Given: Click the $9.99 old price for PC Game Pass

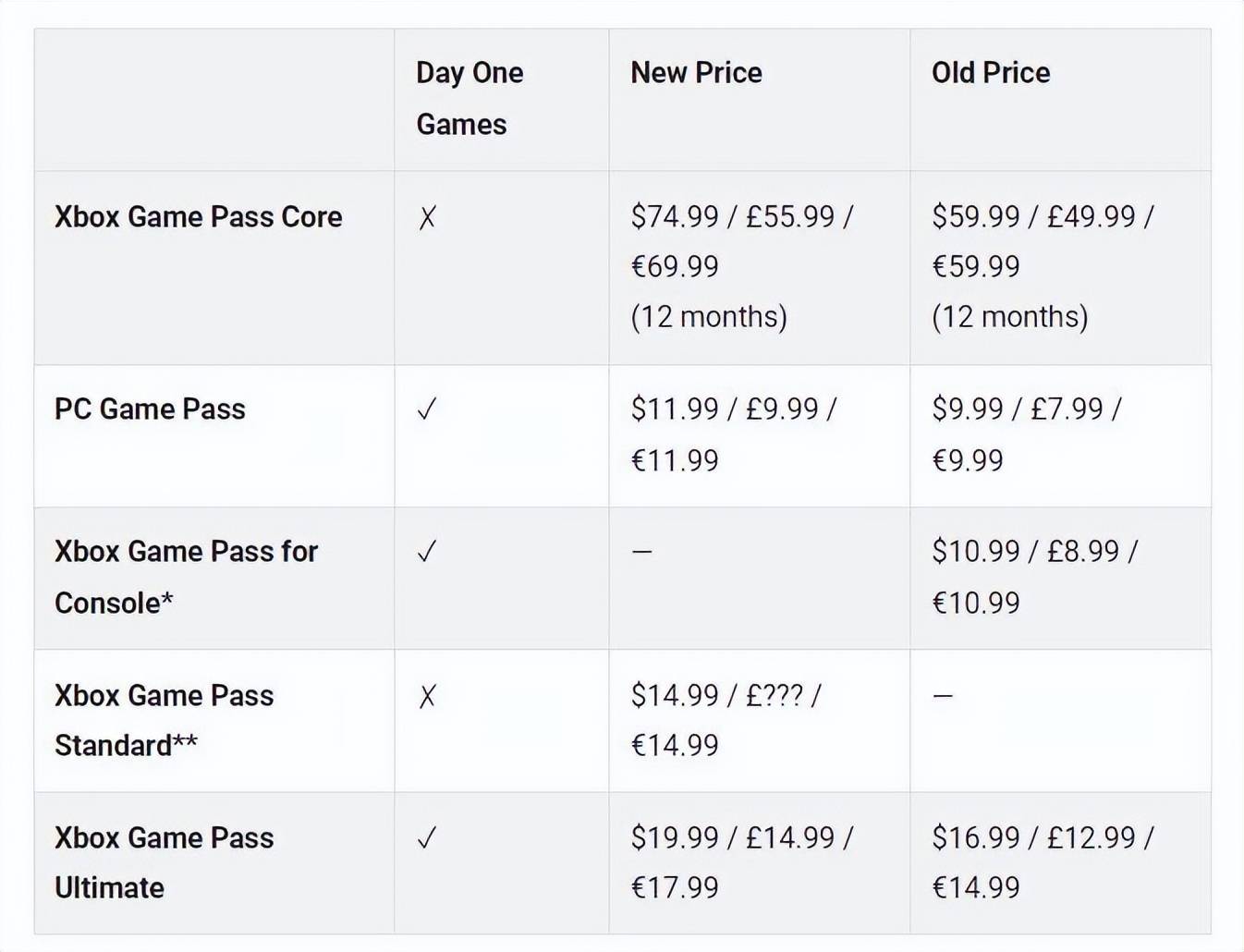Looking at the screenshot, I should [x=967, y=409].
